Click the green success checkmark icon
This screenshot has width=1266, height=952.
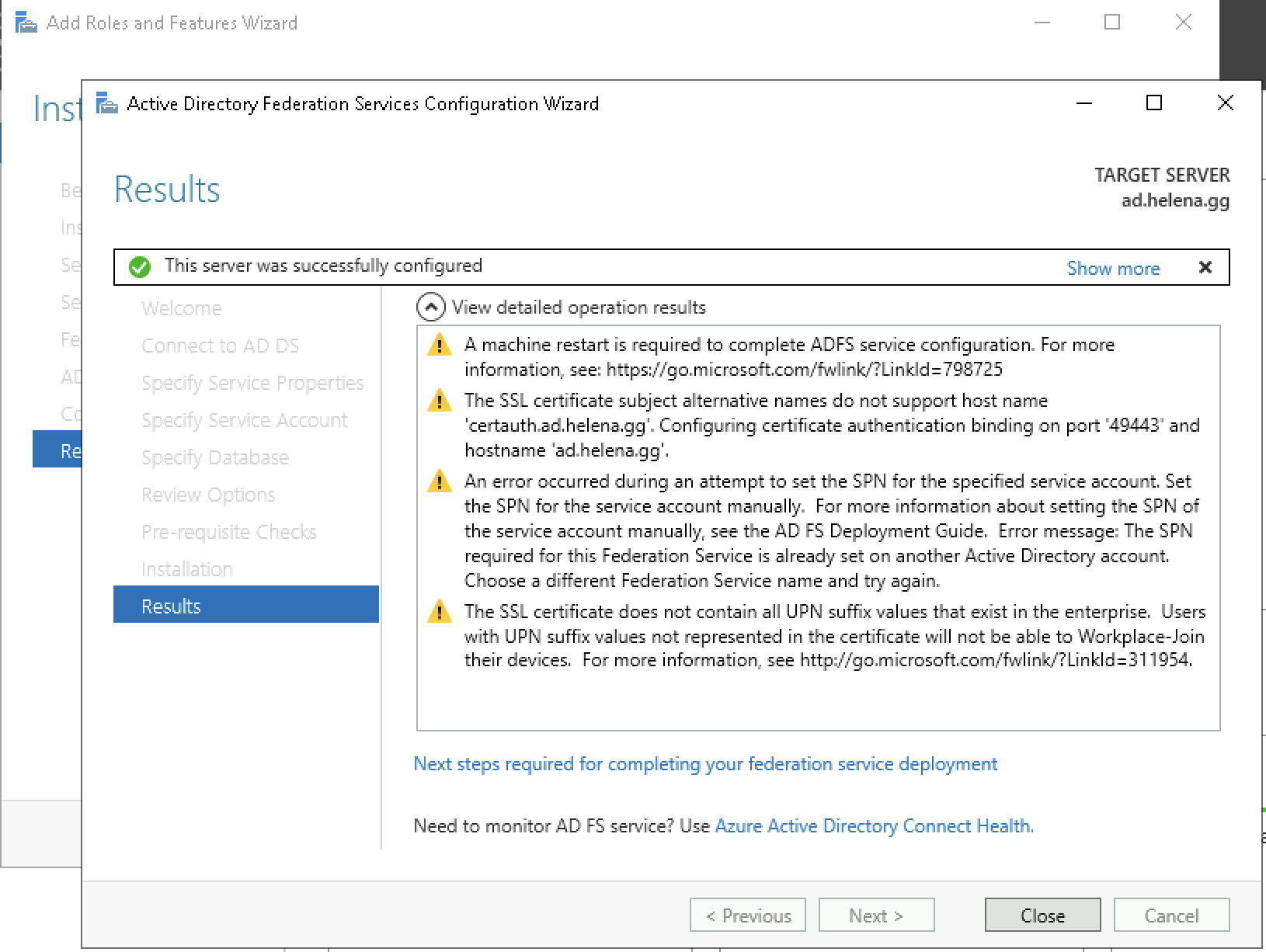click(x=140, y=267)
